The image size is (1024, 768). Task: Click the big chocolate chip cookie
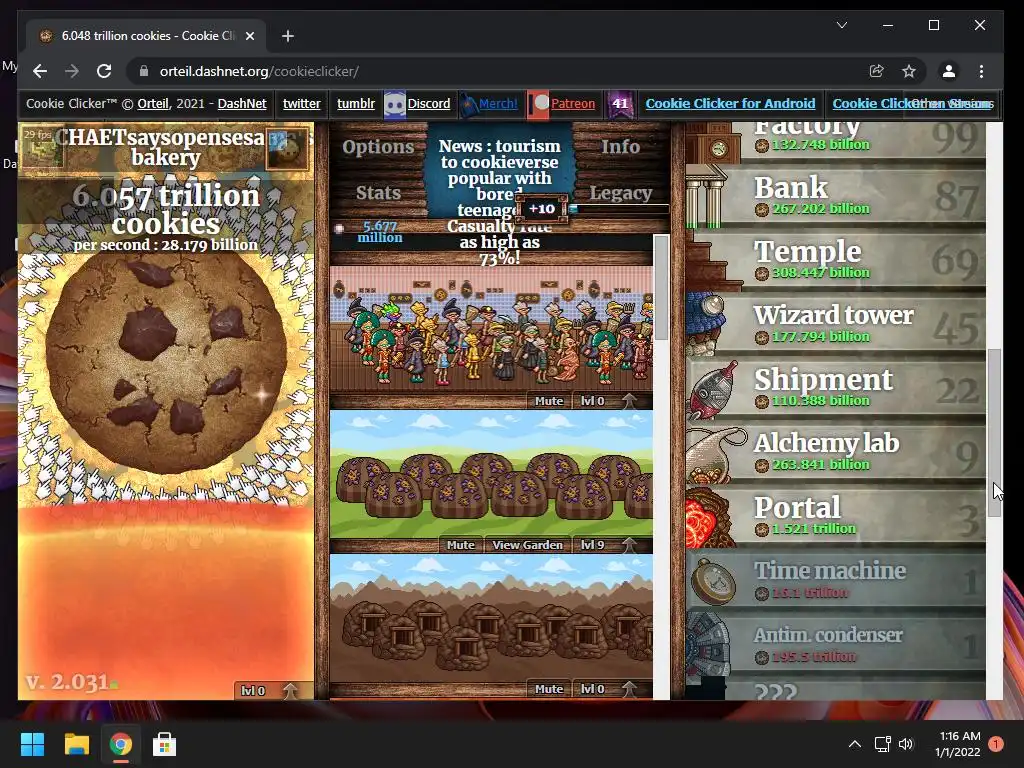pos(166,360)
